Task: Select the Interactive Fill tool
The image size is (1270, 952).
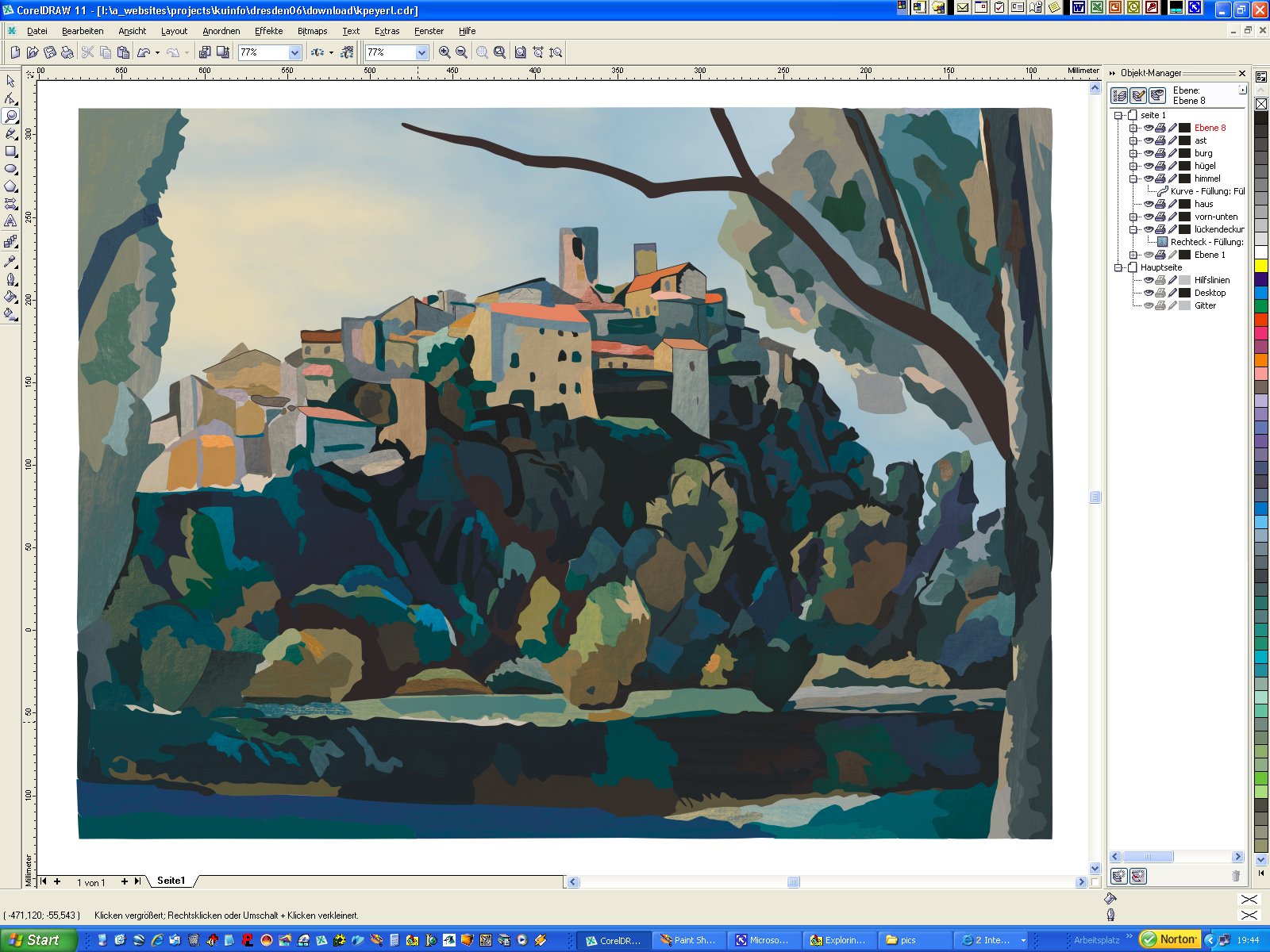Action: [x=10, y=314]
